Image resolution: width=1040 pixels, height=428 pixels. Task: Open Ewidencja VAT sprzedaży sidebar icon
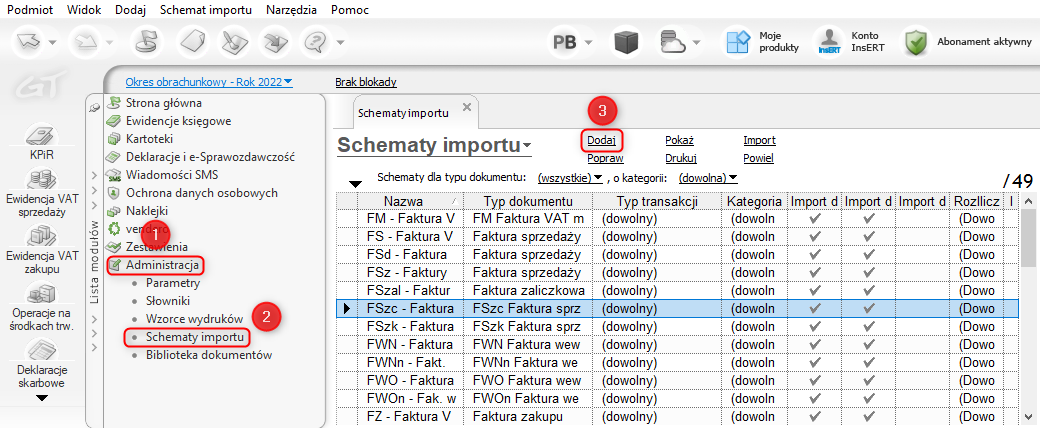[x=43, y=182]
